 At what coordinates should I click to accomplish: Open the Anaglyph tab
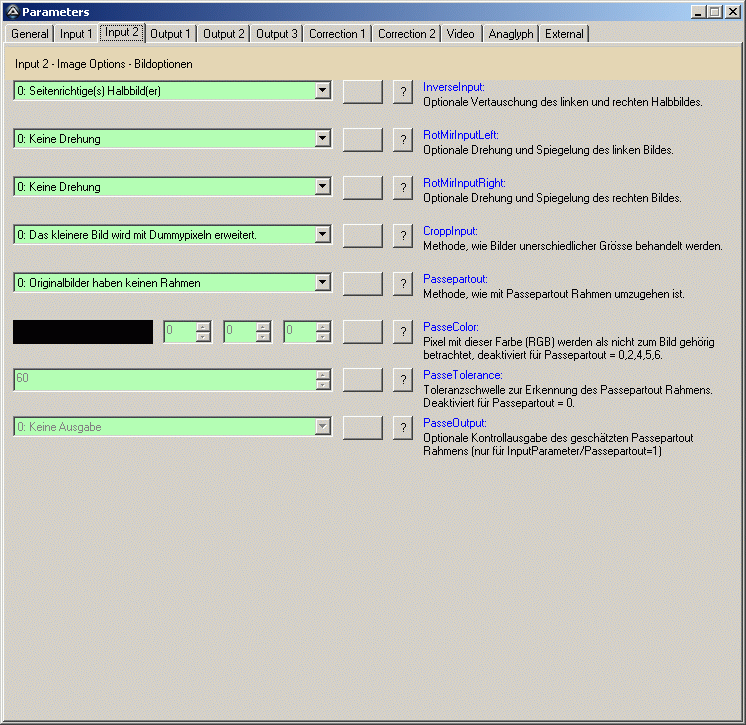pyautogui.click(x=511, y=34)
